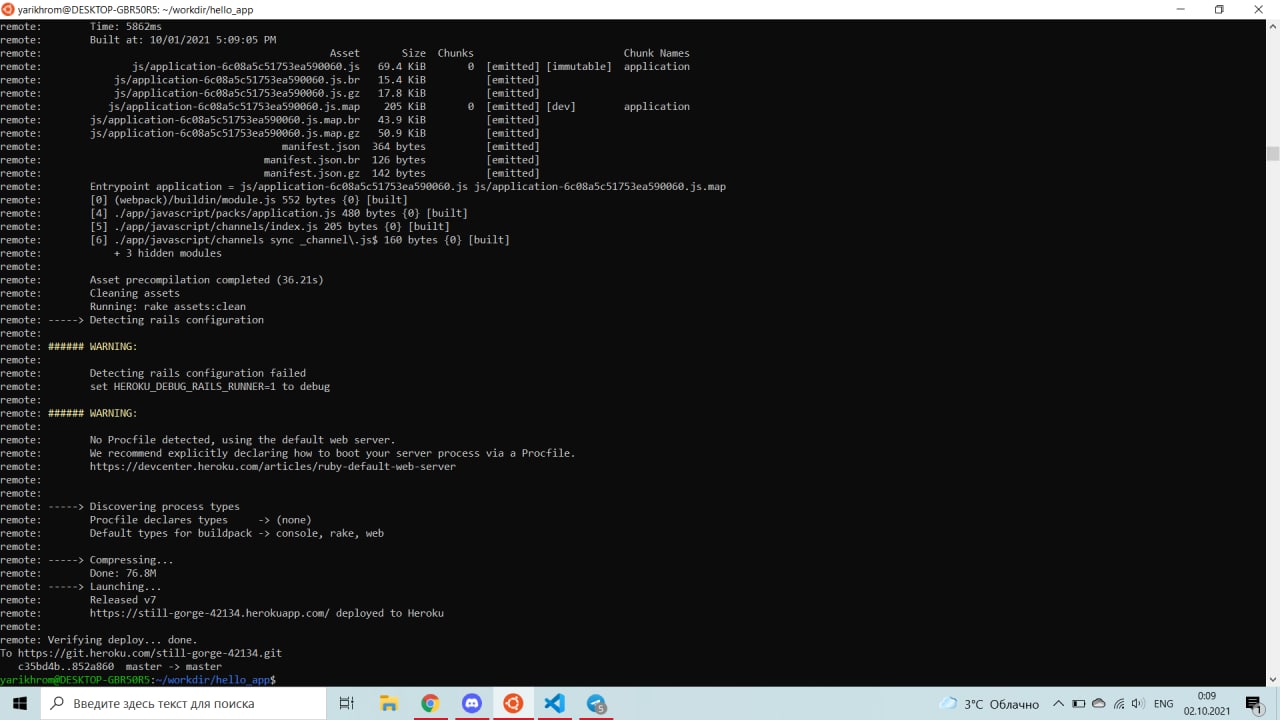Click './app/javascript/packs/application.js' module line
Screen dimensions: 1280x720
tap(278, 213)
